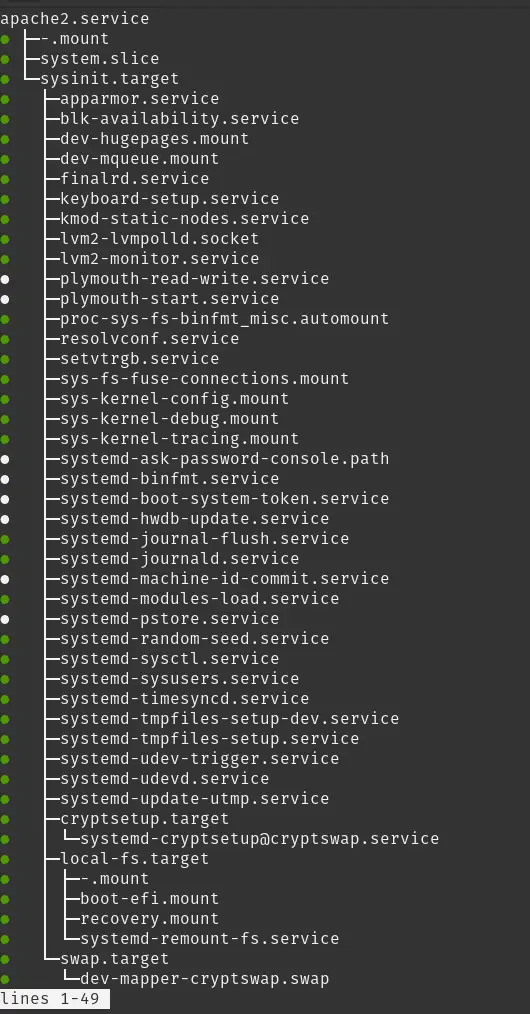Click the white dot beside systemd-hwdb-update.service
The width and height of the screenshot is (530, 1014).
point(5,519)
